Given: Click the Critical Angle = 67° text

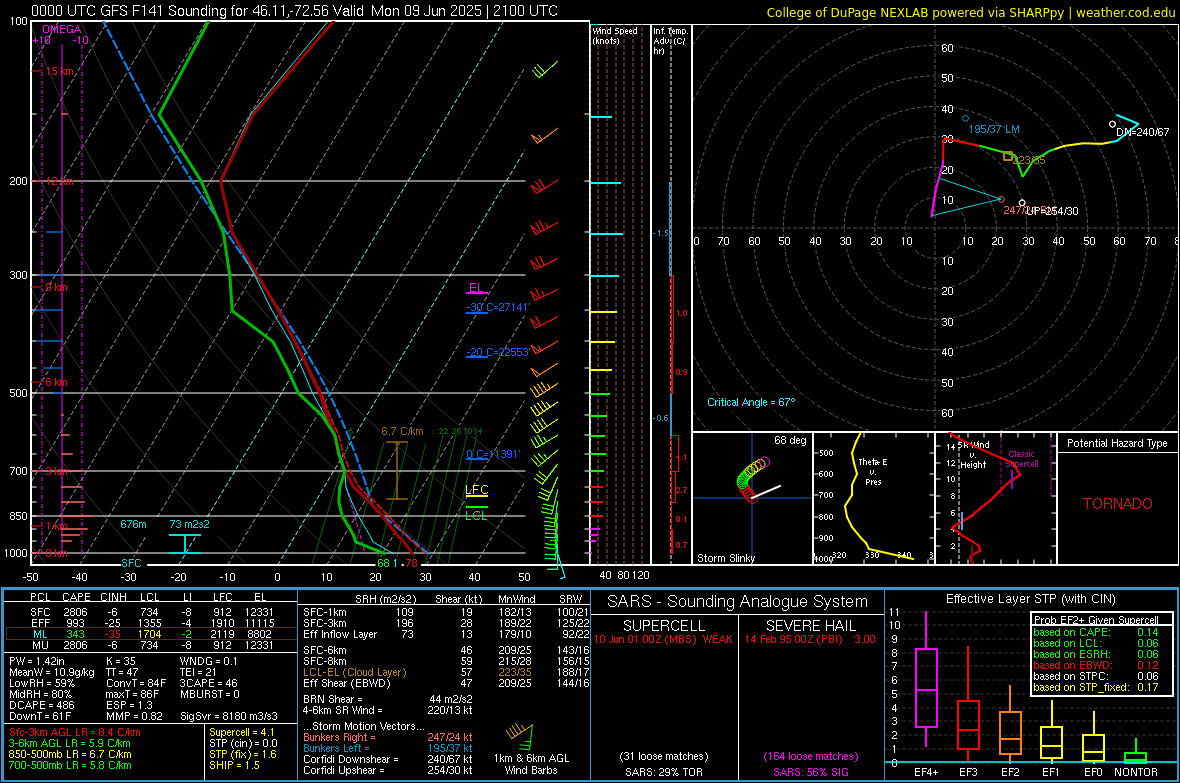Looking at the screenshot, I should [751, 402].
